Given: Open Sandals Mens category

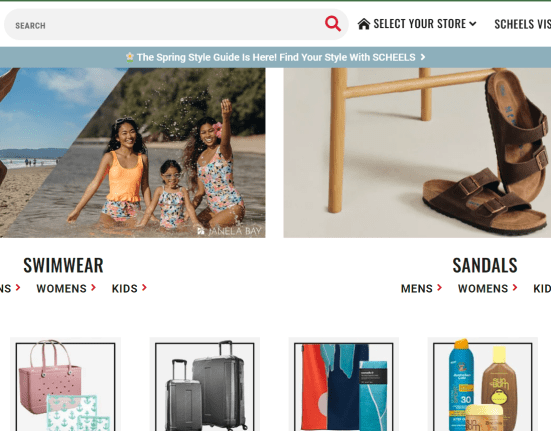Looking at the screenshot, I should pos(416,288).
